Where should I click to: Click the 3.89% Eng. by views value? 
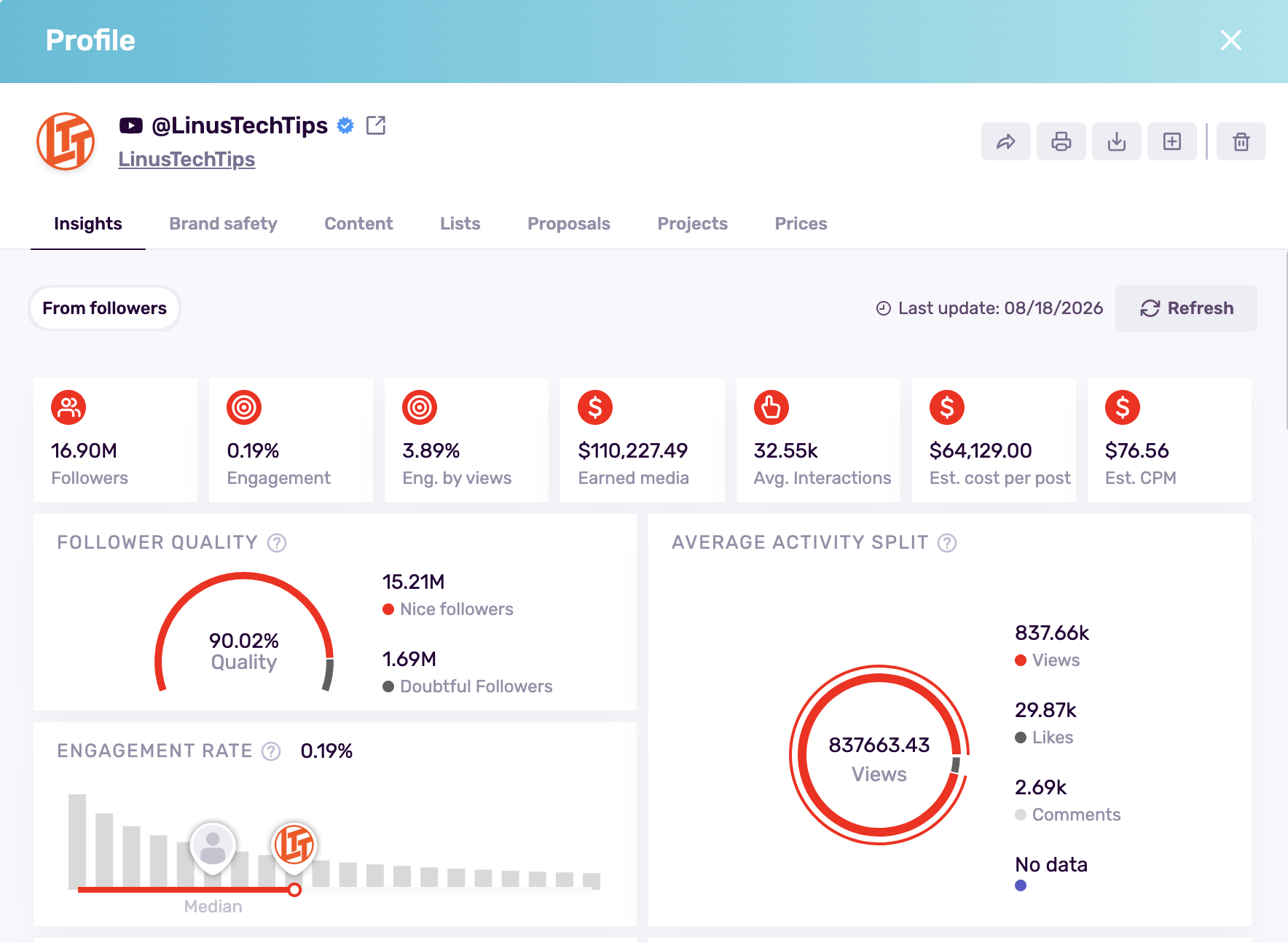[431, 450]
